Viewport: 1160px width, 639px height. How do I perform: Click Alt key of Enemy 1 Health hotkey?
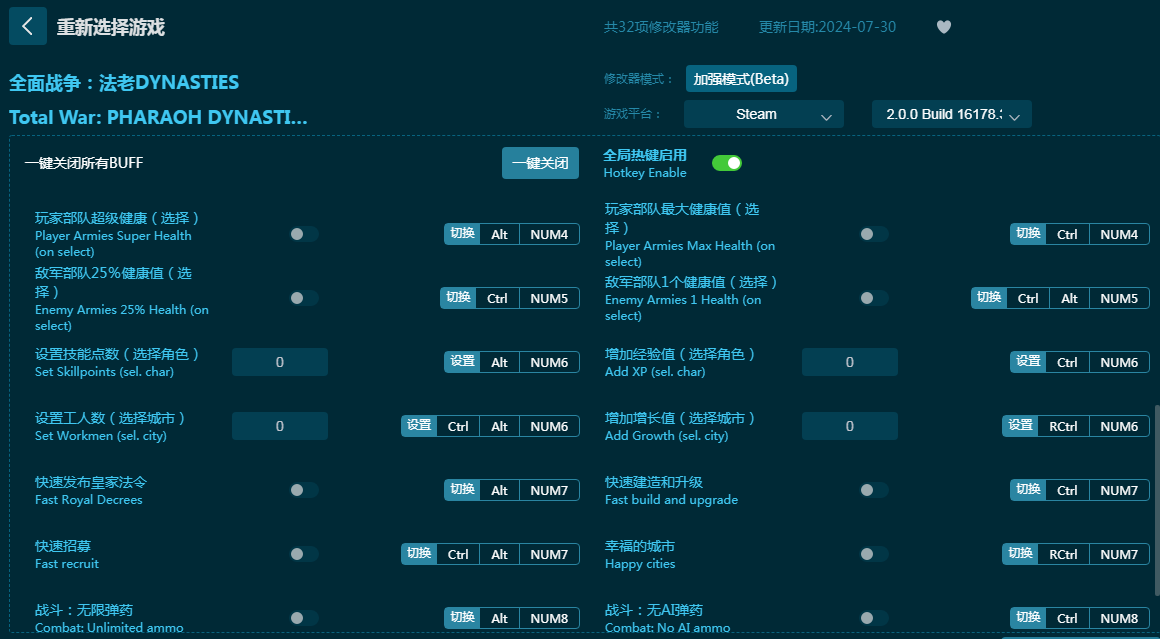pyautogui.click(x=1069, y=298)
